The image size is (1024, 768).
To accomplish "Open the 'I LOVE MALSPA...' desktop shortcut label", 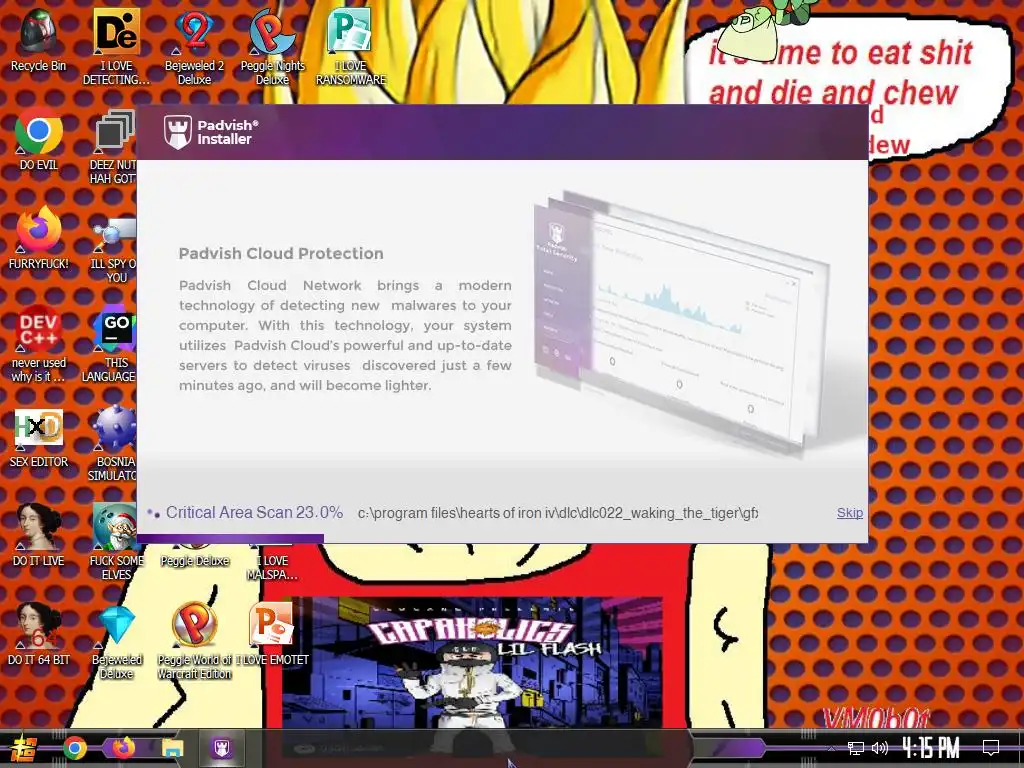I will (272, 568).
